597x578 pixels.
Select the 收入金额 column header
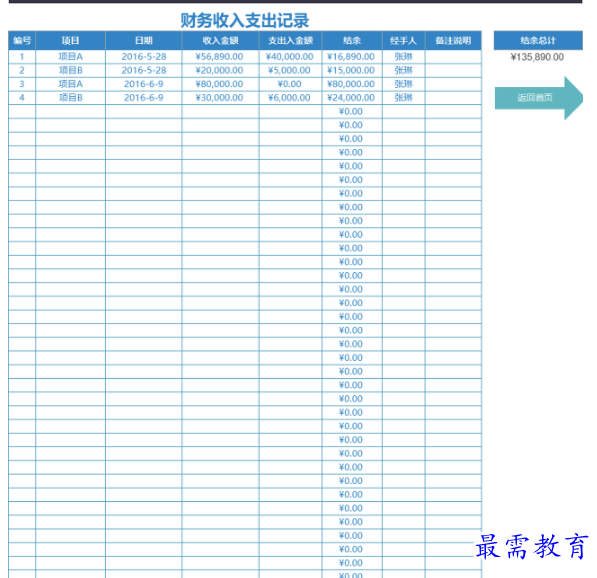point(220,41)
